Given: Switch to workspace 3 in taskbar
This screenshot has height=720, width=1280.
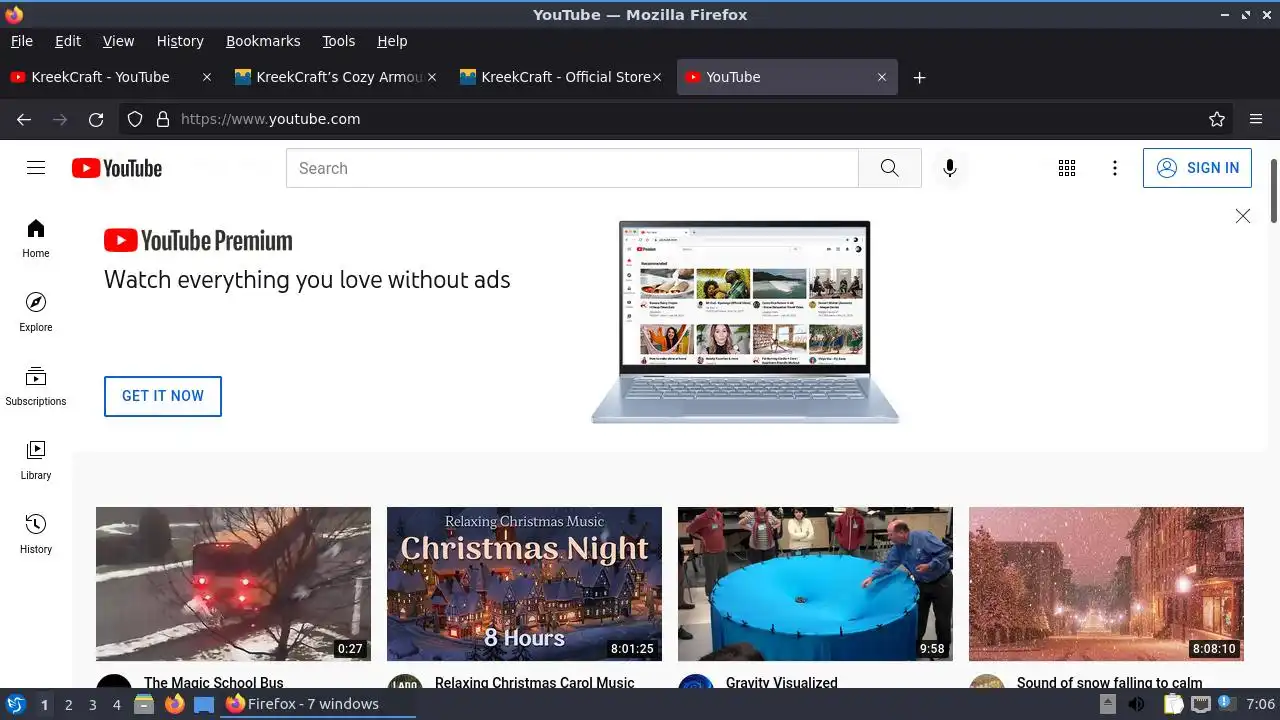Looking at the screenshot, I should [92, 704].
